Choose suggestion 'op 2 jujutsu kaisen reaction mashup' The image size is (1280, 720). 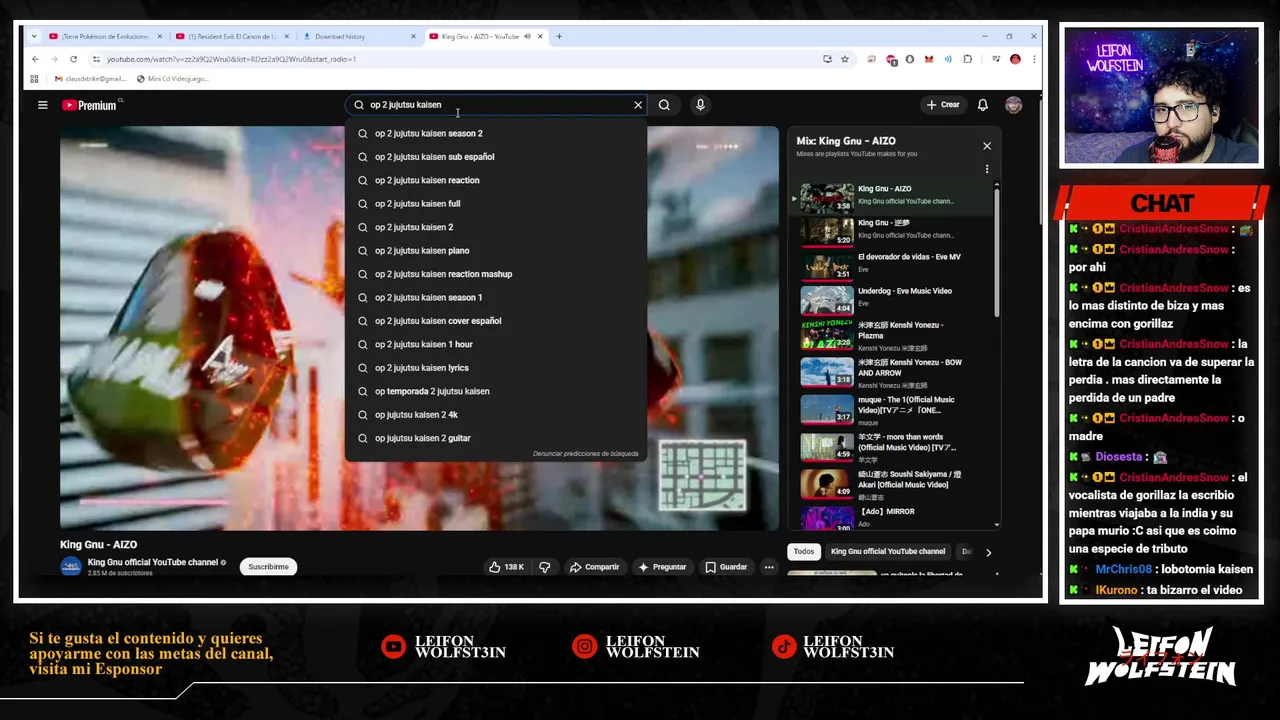click(497, 274)
